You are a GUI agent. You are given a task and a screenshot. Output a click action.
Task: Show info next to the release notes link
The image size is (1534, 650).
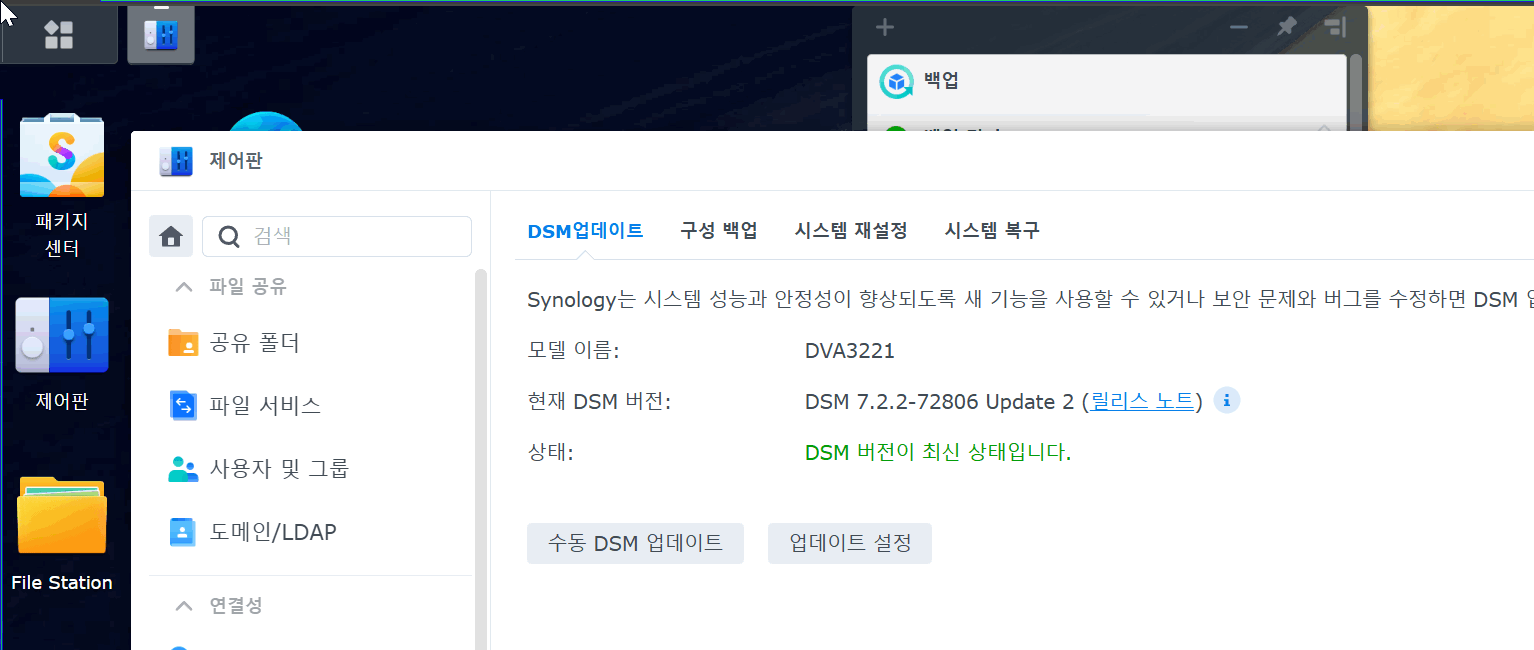click(1227, 401)
